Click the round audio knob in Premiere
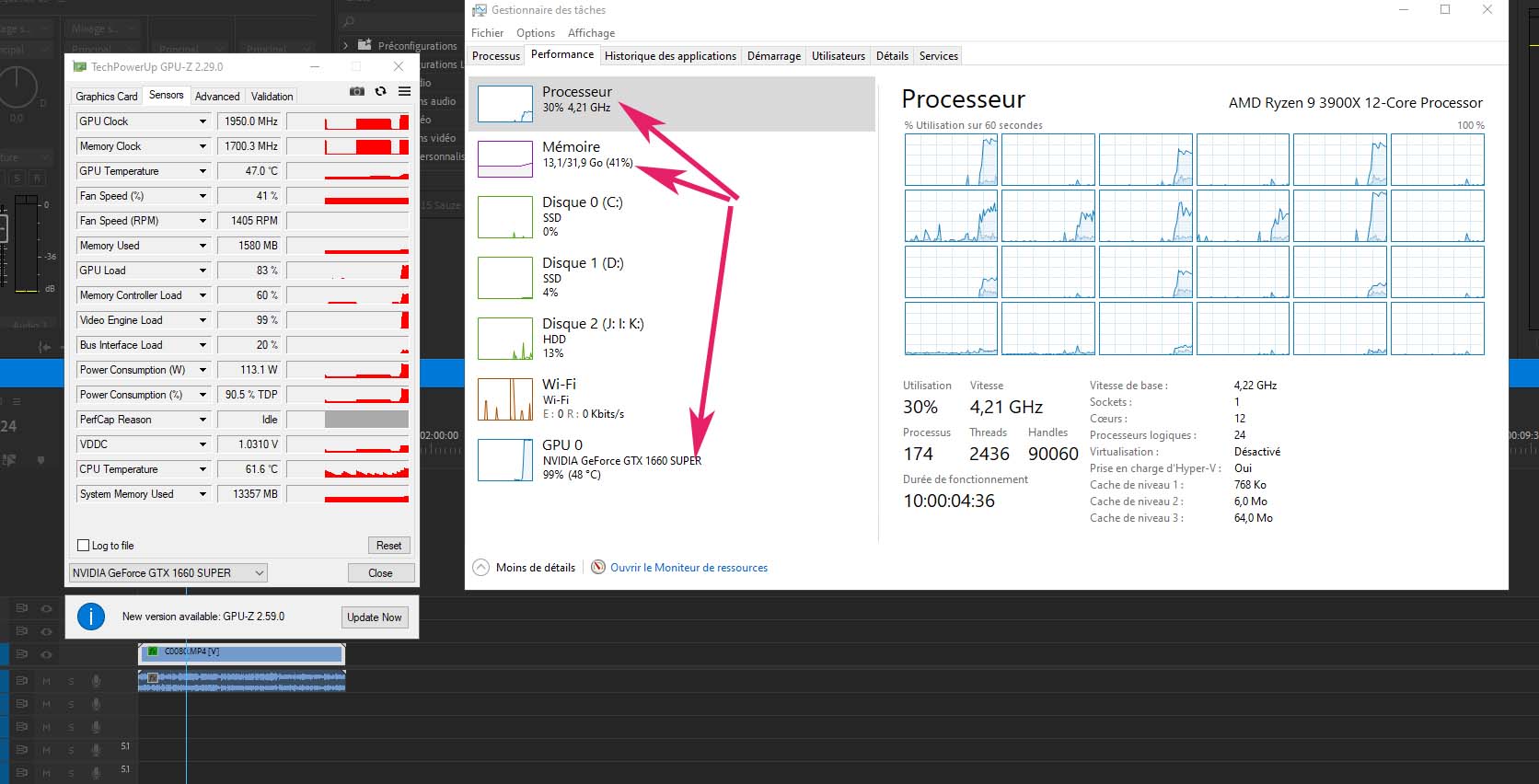 [x=17, y=87]
